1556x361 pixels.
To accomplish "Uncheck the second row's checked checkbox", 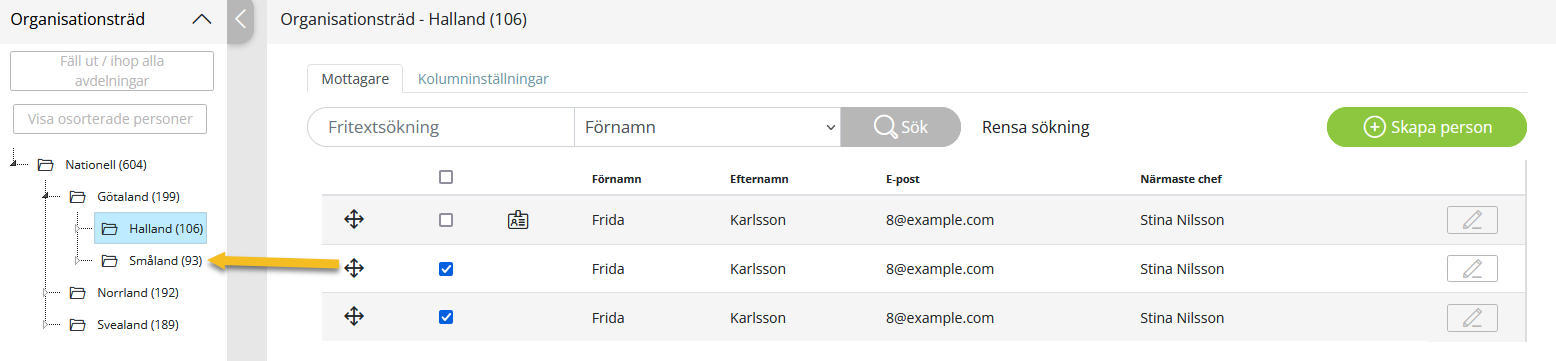I will (446, 269).
